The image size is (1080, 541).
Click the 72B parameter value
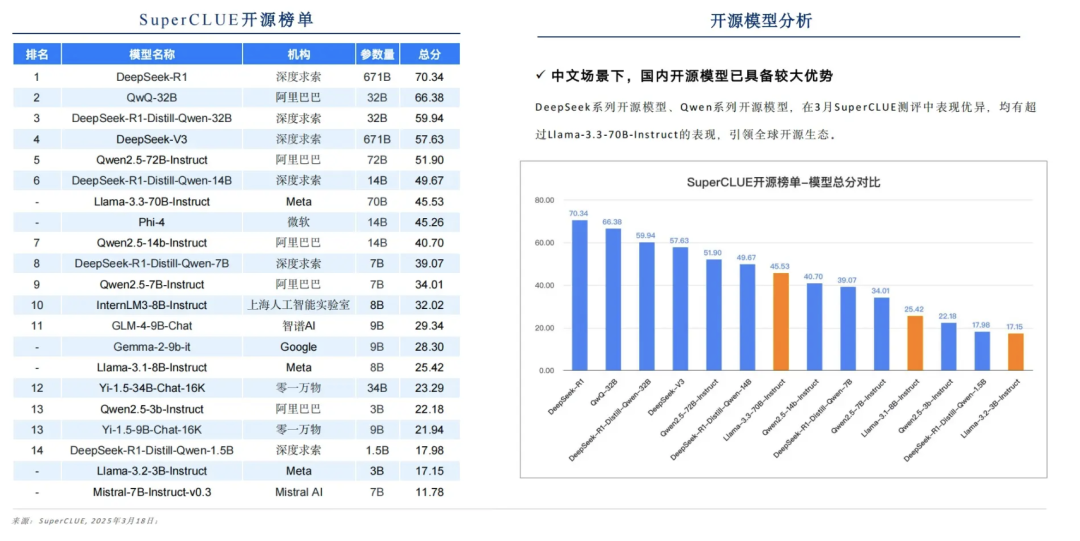377,160
